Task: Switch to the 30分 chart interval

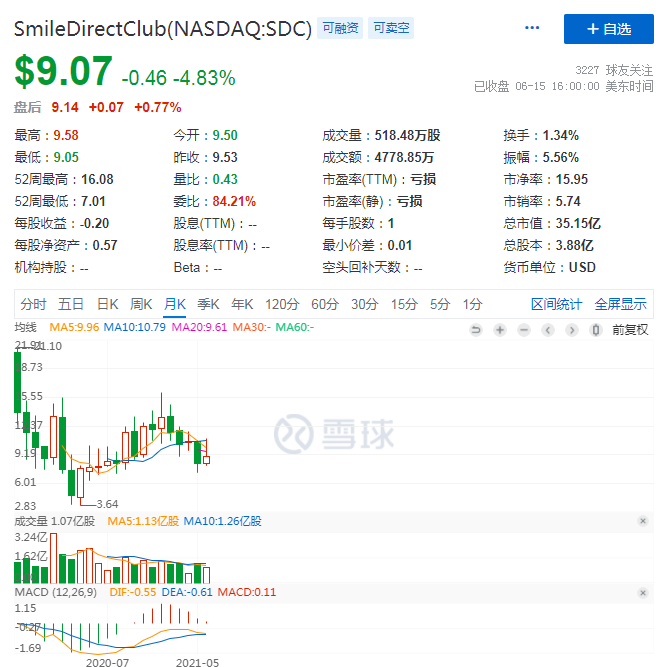Action: [x=365, y=304]
